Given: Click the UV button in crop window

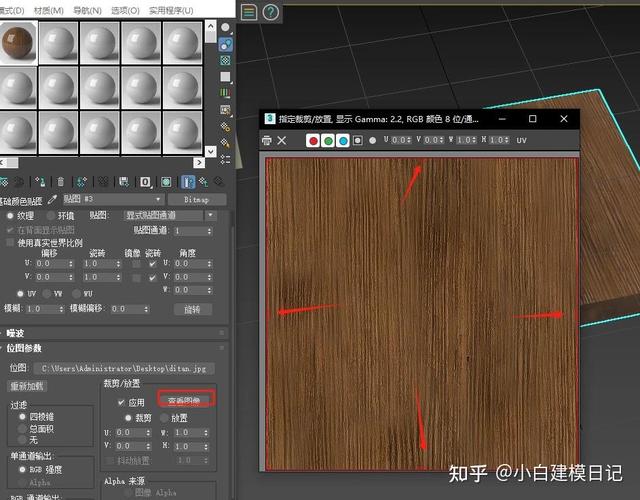Looking at the screenshot, I should [x=521, y=140].
